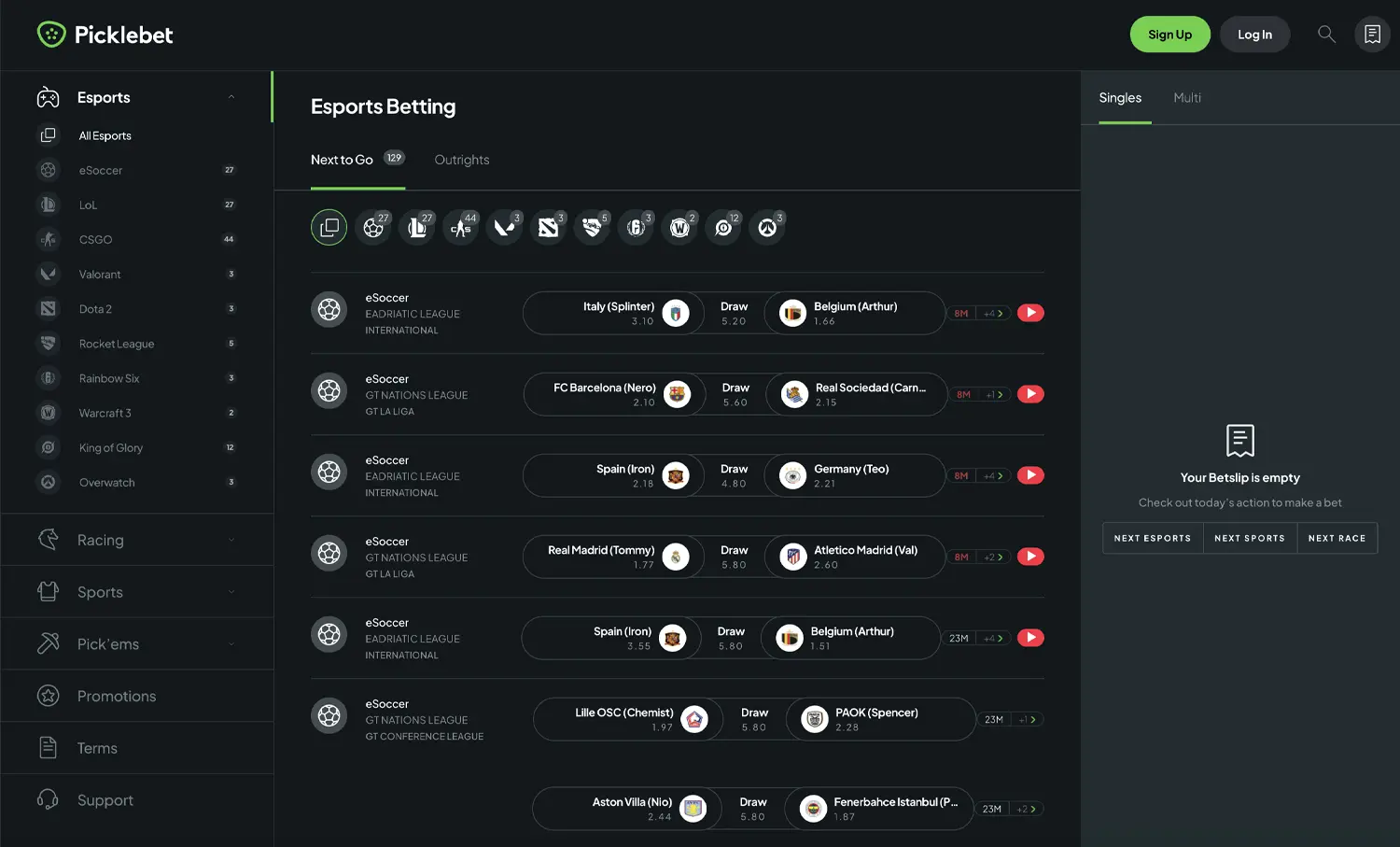
Task: Toggle the LoL game filter chip
Action: 417,227
